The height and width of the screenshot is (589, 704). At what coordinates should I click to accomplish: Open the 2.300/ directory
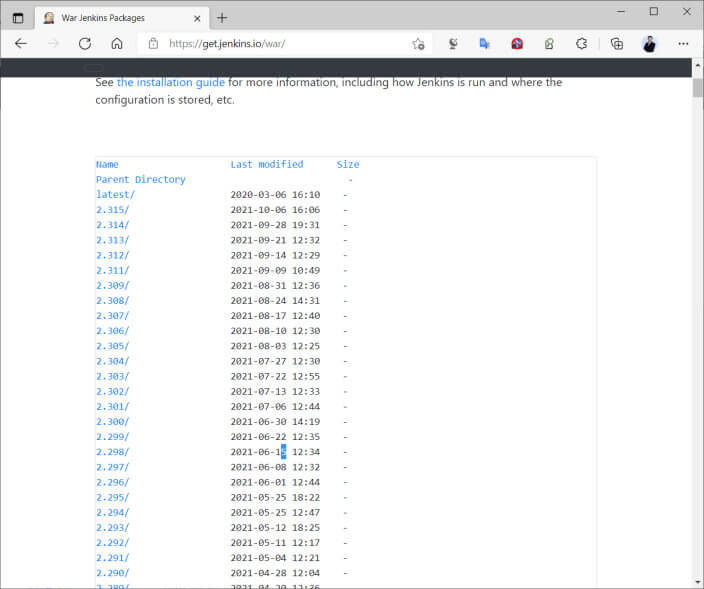[x=112, y=422]
